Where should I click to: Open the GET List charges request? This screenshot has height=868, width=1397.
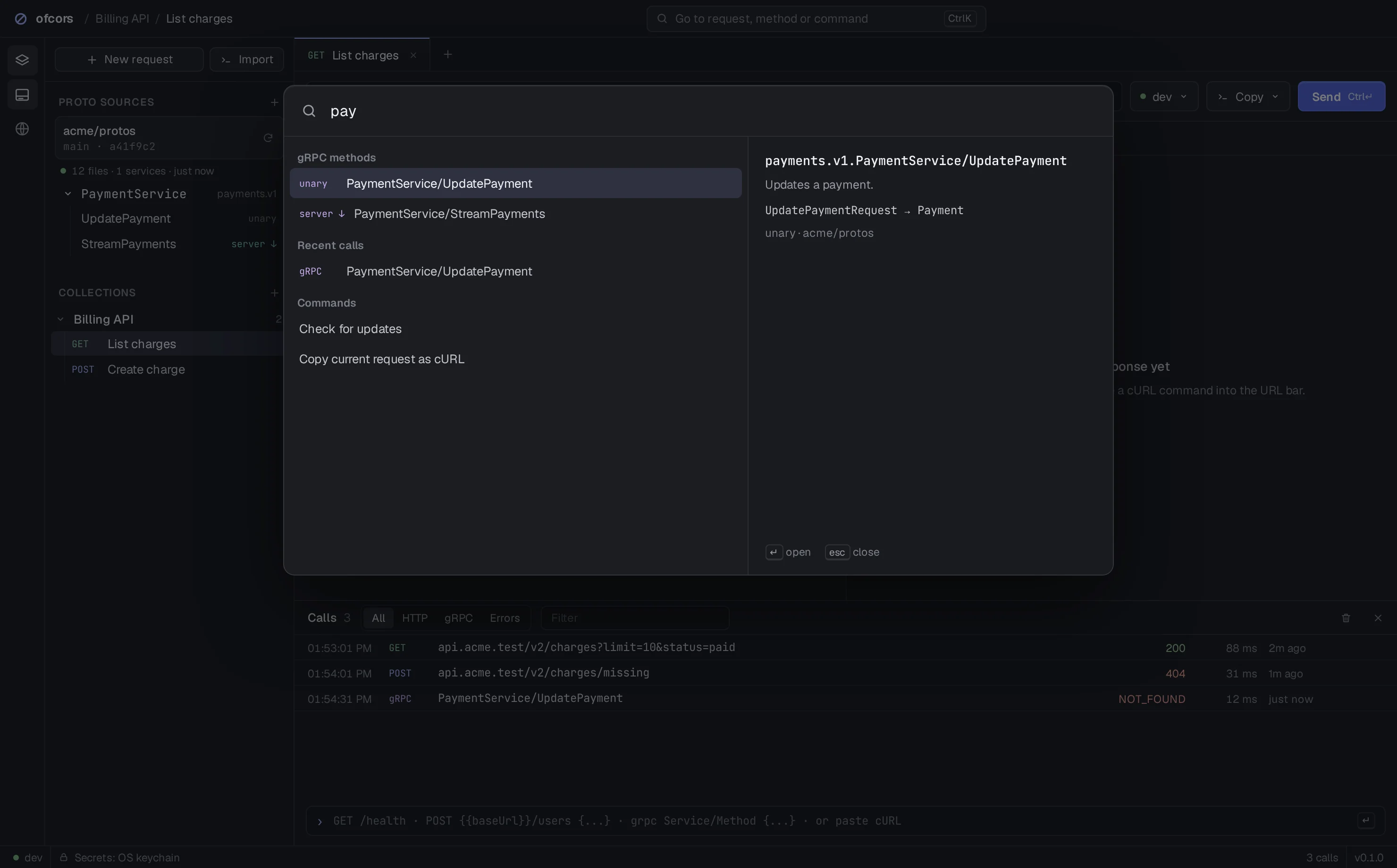(x=168, y=344)
